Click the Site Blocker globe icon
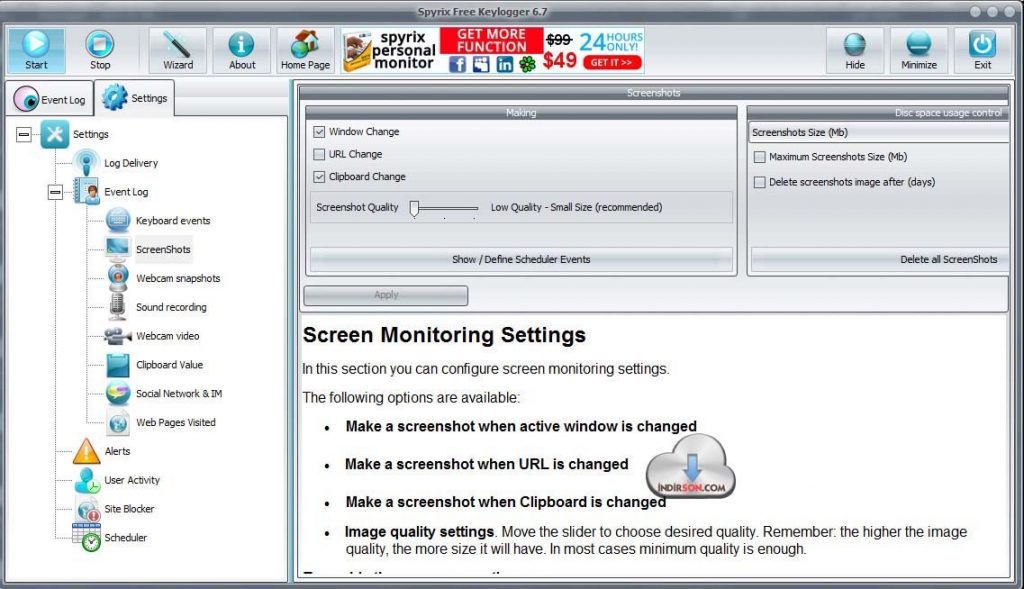The image size is (1024, 589). click(88, 509)
